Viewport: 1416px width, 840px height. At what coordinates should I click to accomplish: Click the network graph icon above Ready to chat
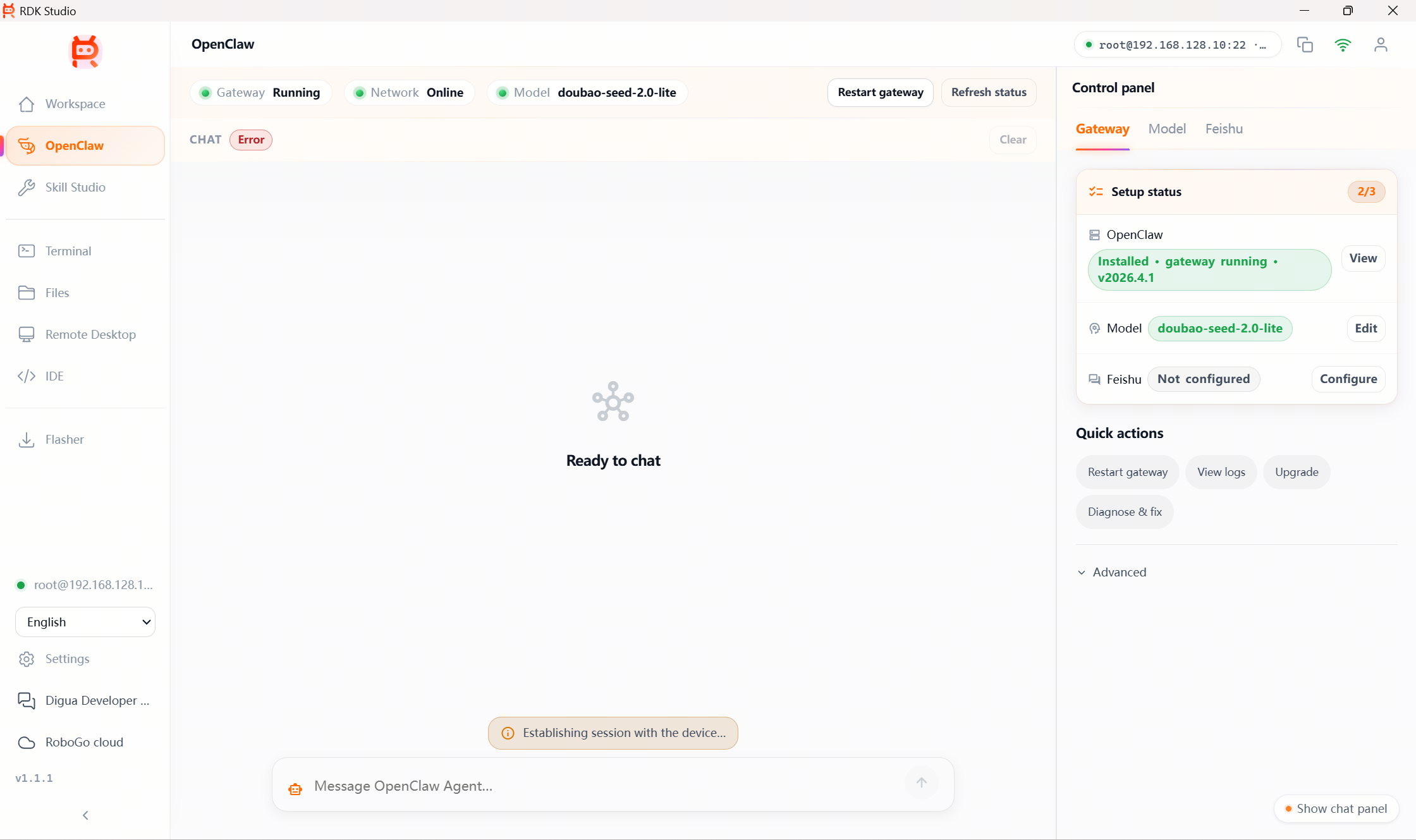613,402
